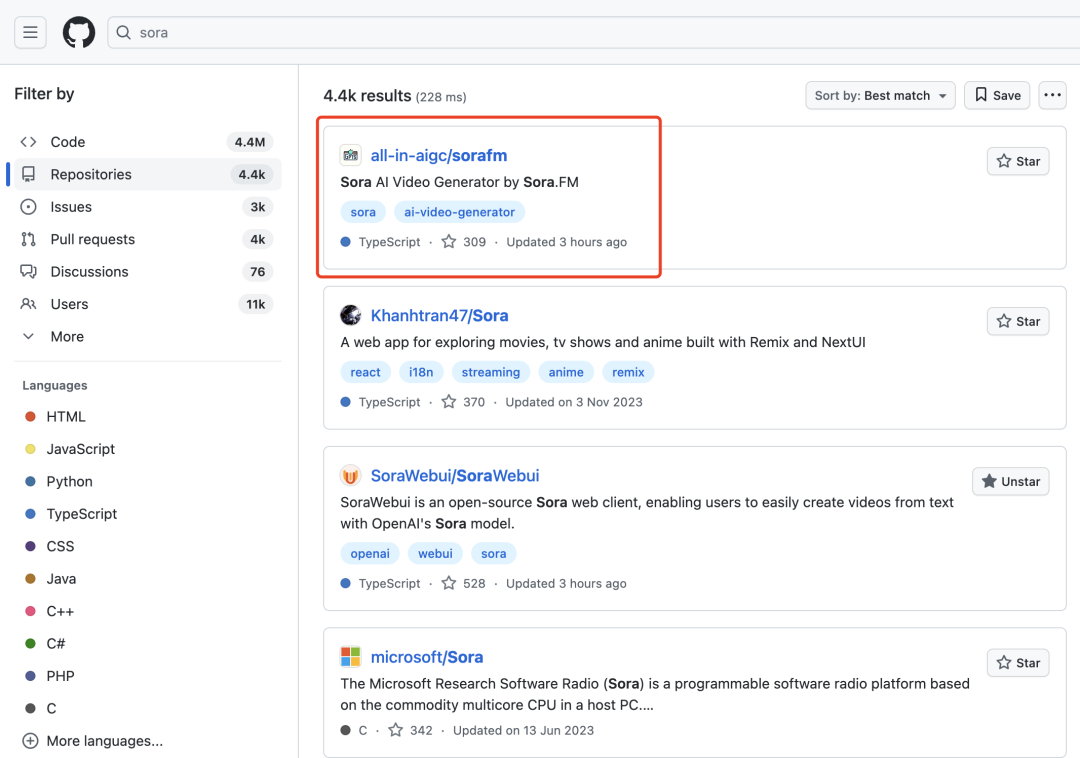The width and height of the screenshot is (1080, 758).
Task: Click the search field containing 'sora'
Action: pyautogui.click(x=594, y=32)
